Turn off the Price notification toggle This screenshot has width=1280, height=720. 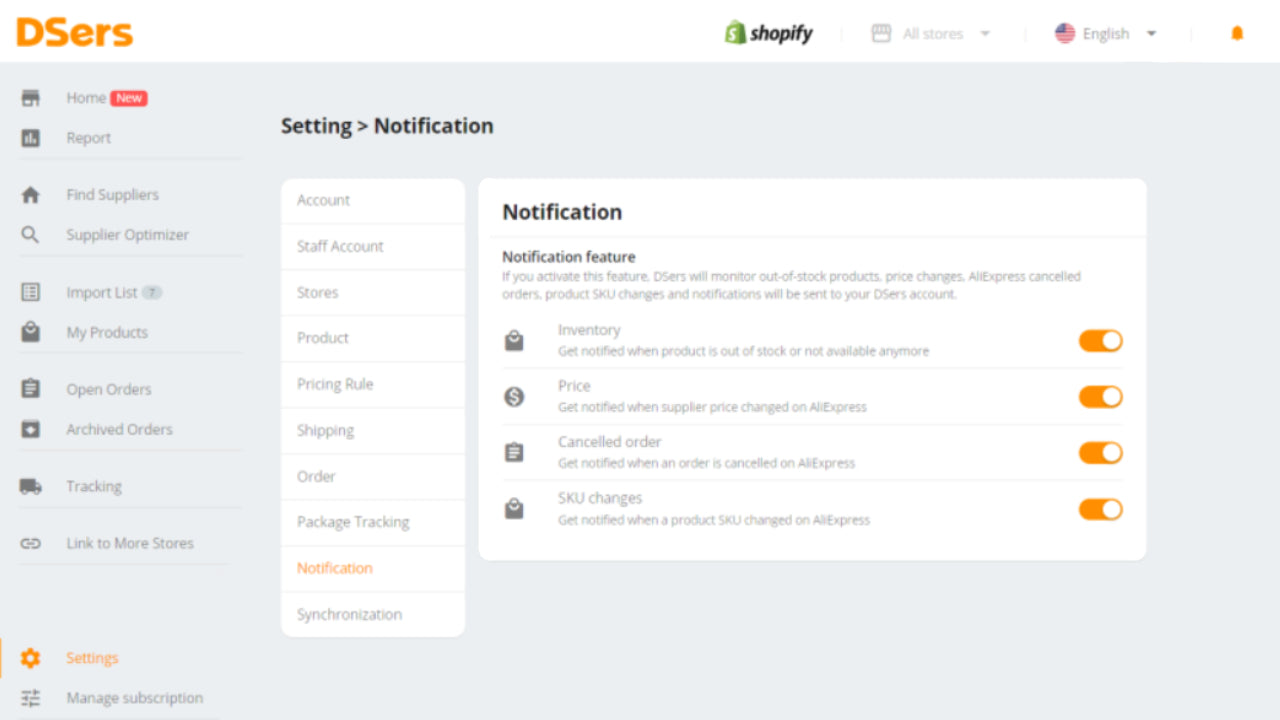1100,397
